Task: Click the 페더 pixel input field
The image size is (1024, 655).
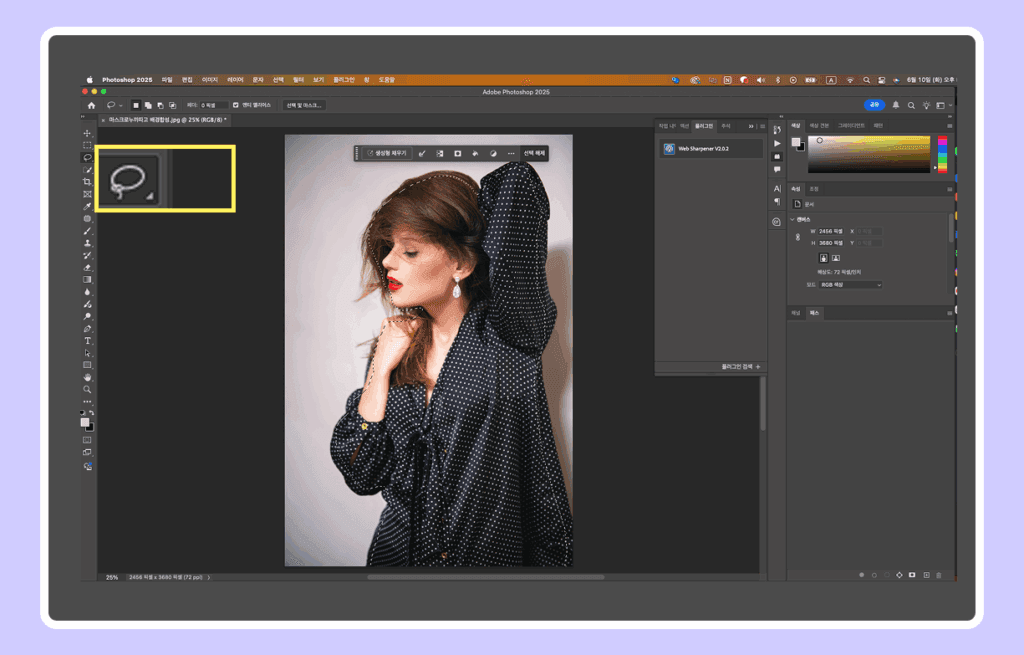Action: 214,105
